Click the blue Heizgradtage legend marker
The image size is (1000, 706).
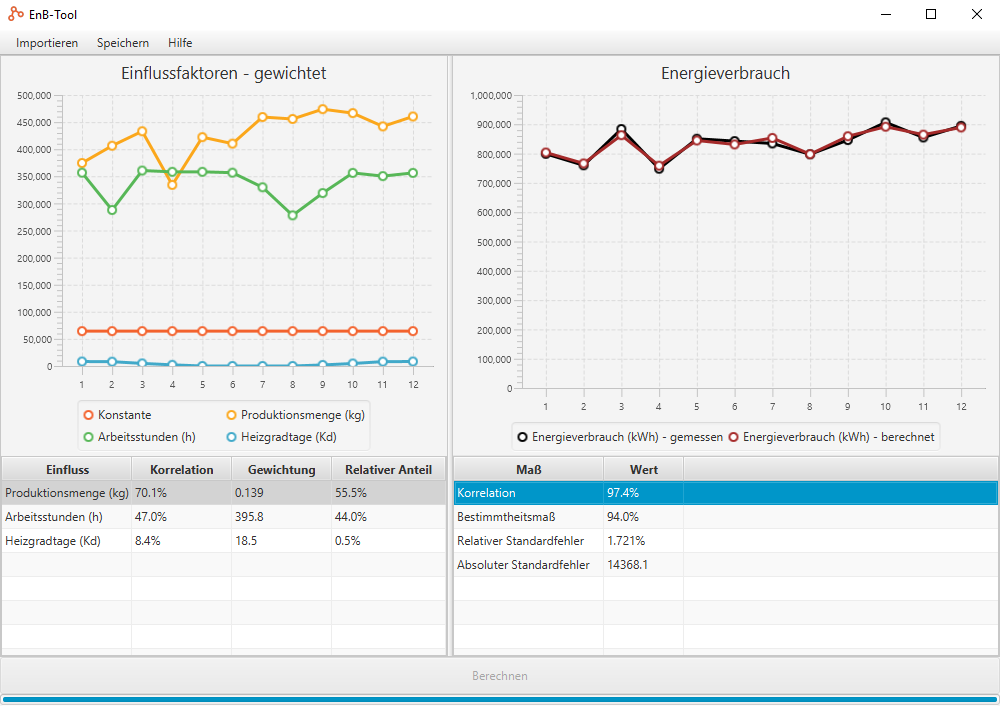(231, 437)
